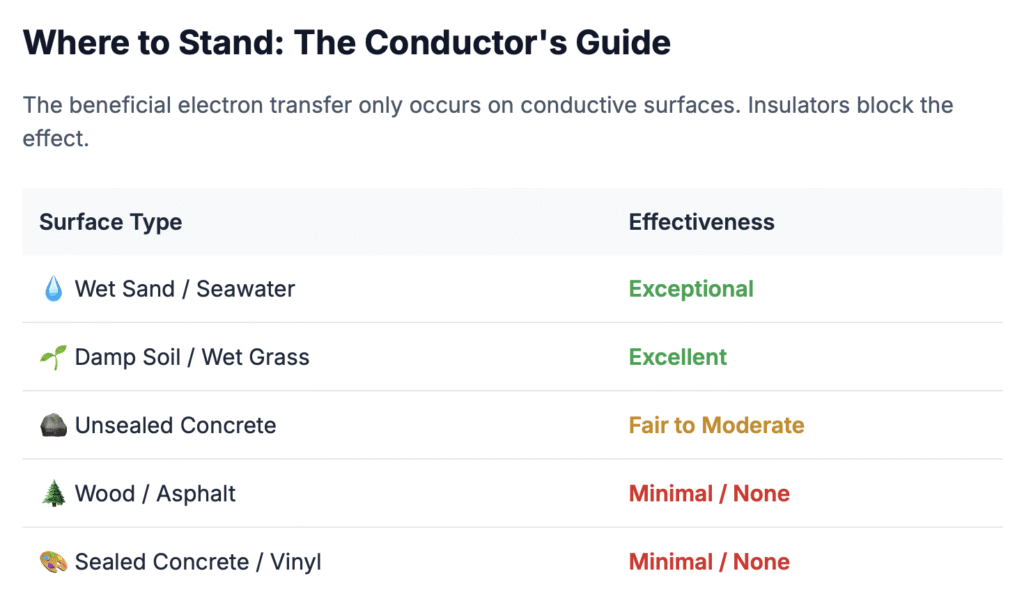Click the Conductor's Guide page heading

click(x=346, y=42)
